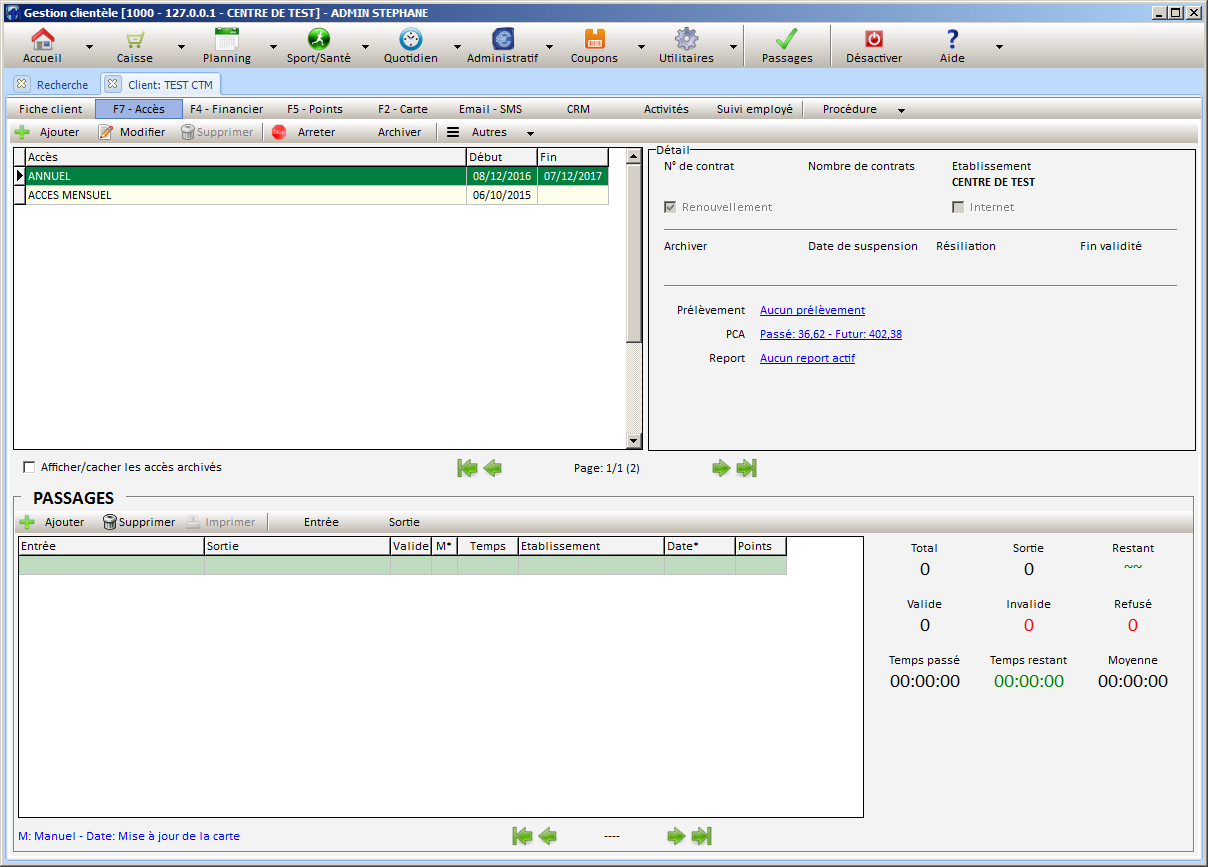Switch to the CRM tab

pos(578,109)
